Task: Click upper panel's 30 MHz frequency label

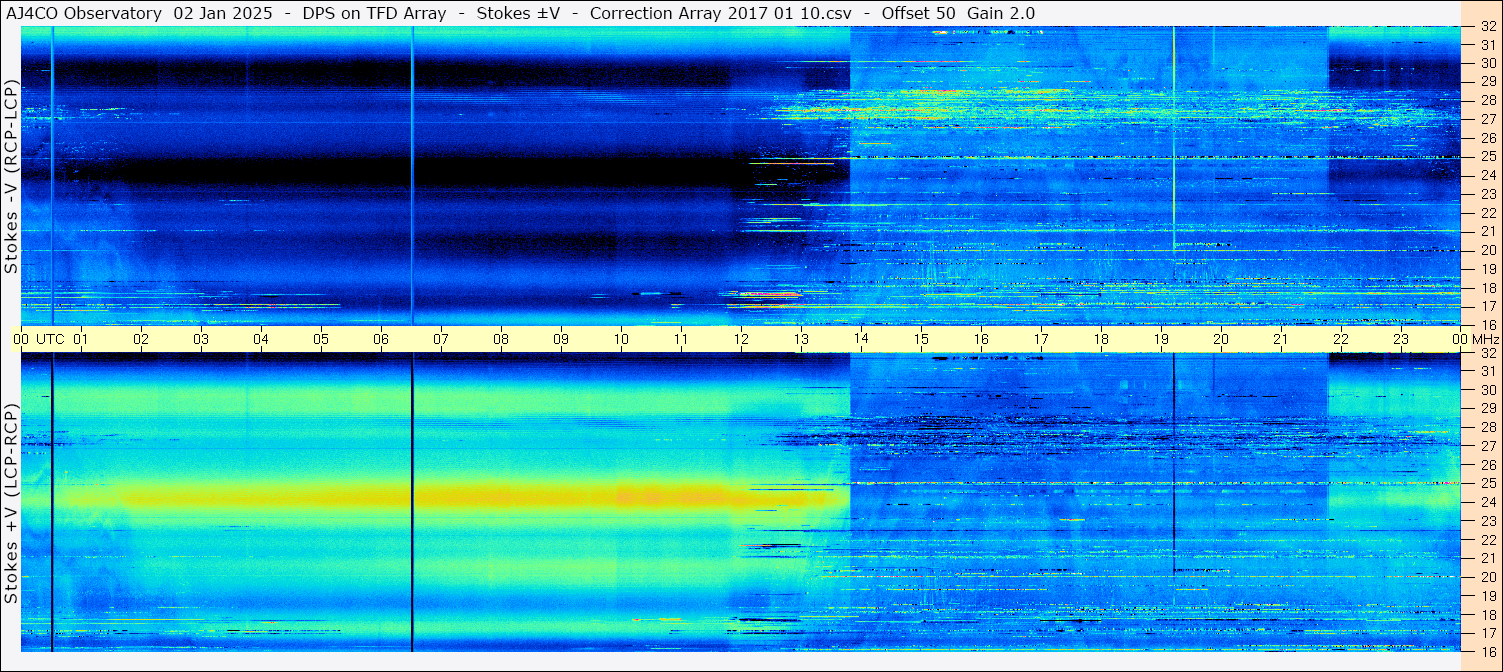Action: [1488, 63]
